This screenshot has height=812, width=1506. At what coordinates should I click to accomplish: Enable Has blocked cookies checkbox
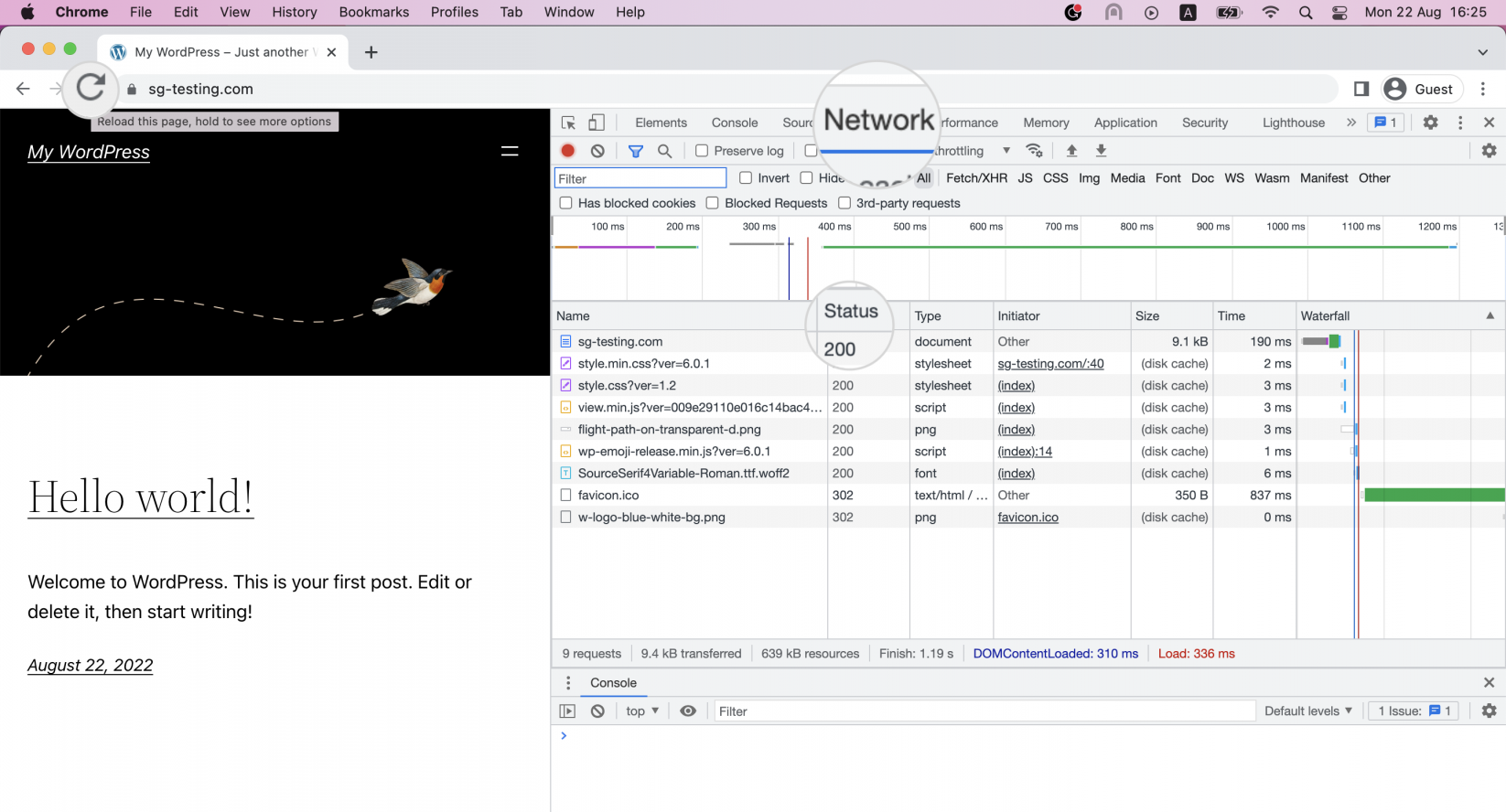[x=565, y=203]
